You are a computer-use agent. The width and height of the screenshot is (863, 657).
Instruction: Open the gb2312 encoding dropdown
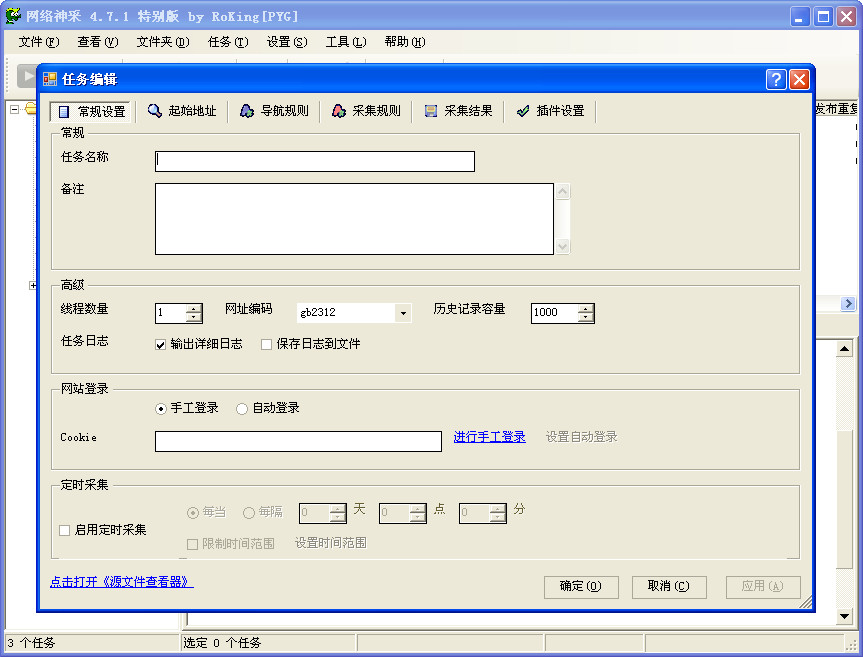coord(404,313)
